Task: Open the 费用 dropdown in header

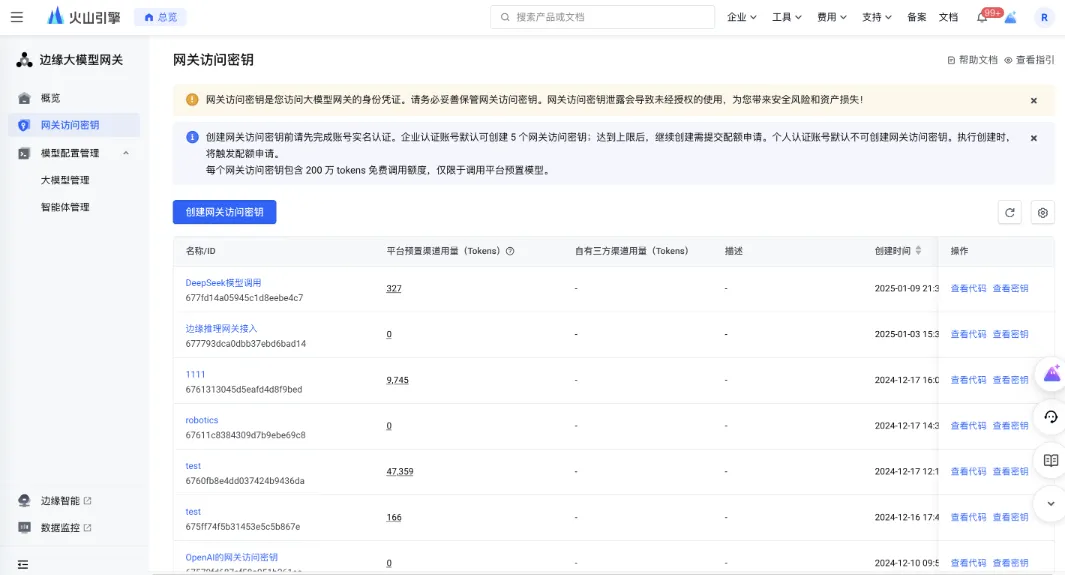Action: [x=831, y=17]
